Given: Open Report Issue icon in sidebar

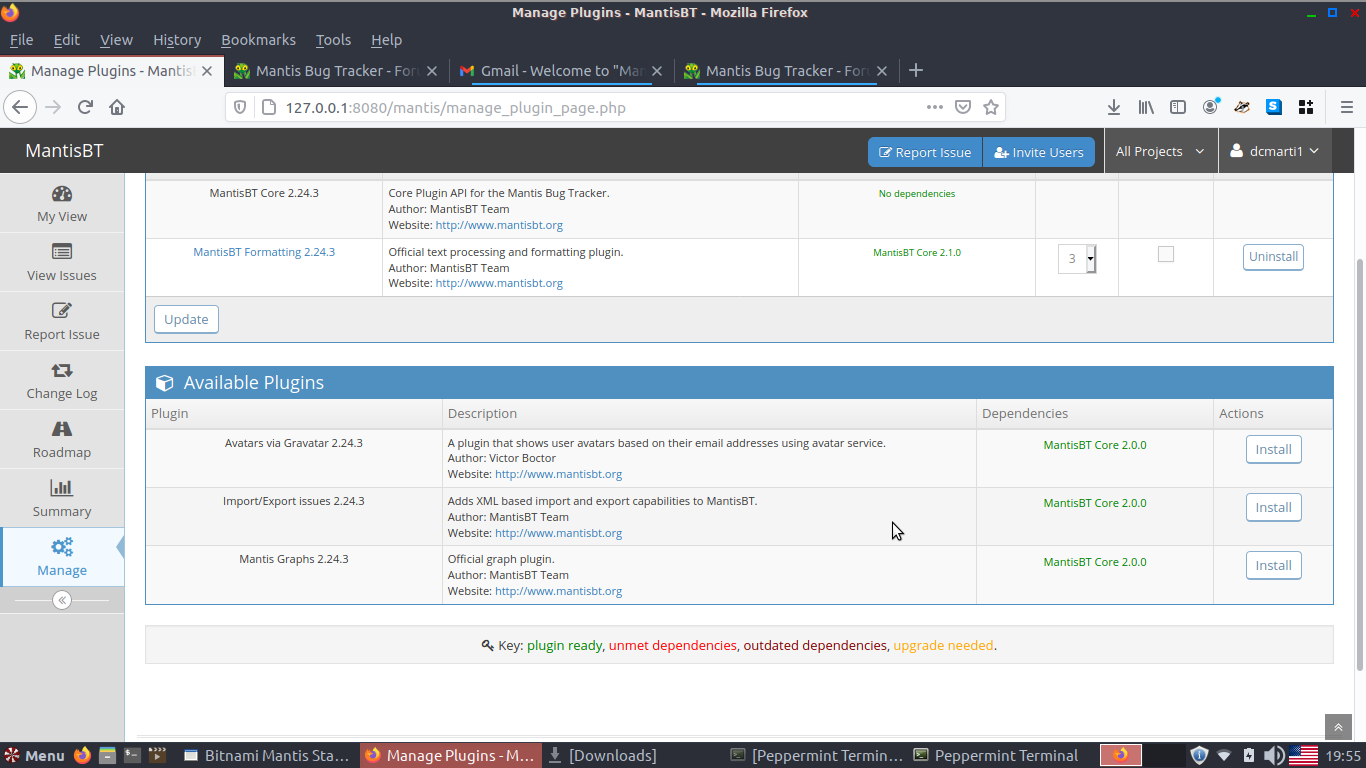Looking at the screenshot, I should [62, 311].
